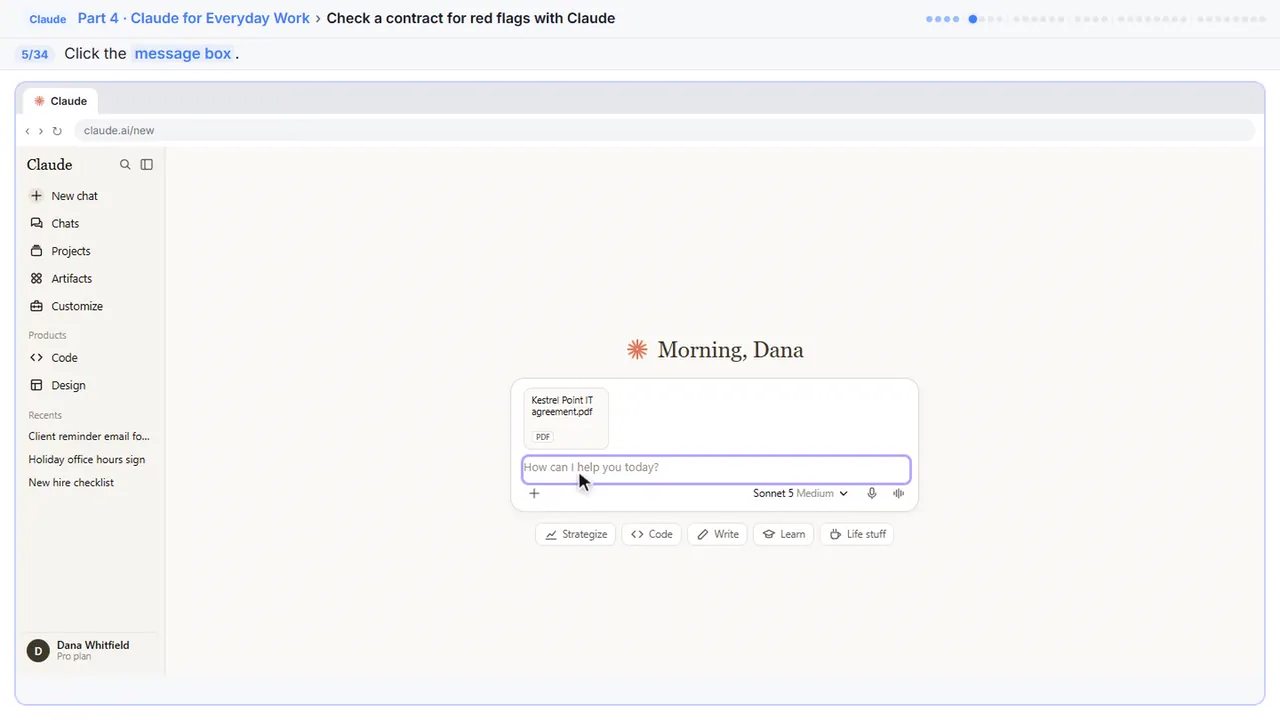Select the Strategize suggestion chip
Image resolution: width=1280 pixels, height=720 pixels.
pyautogui.click(x=576, y=534)
